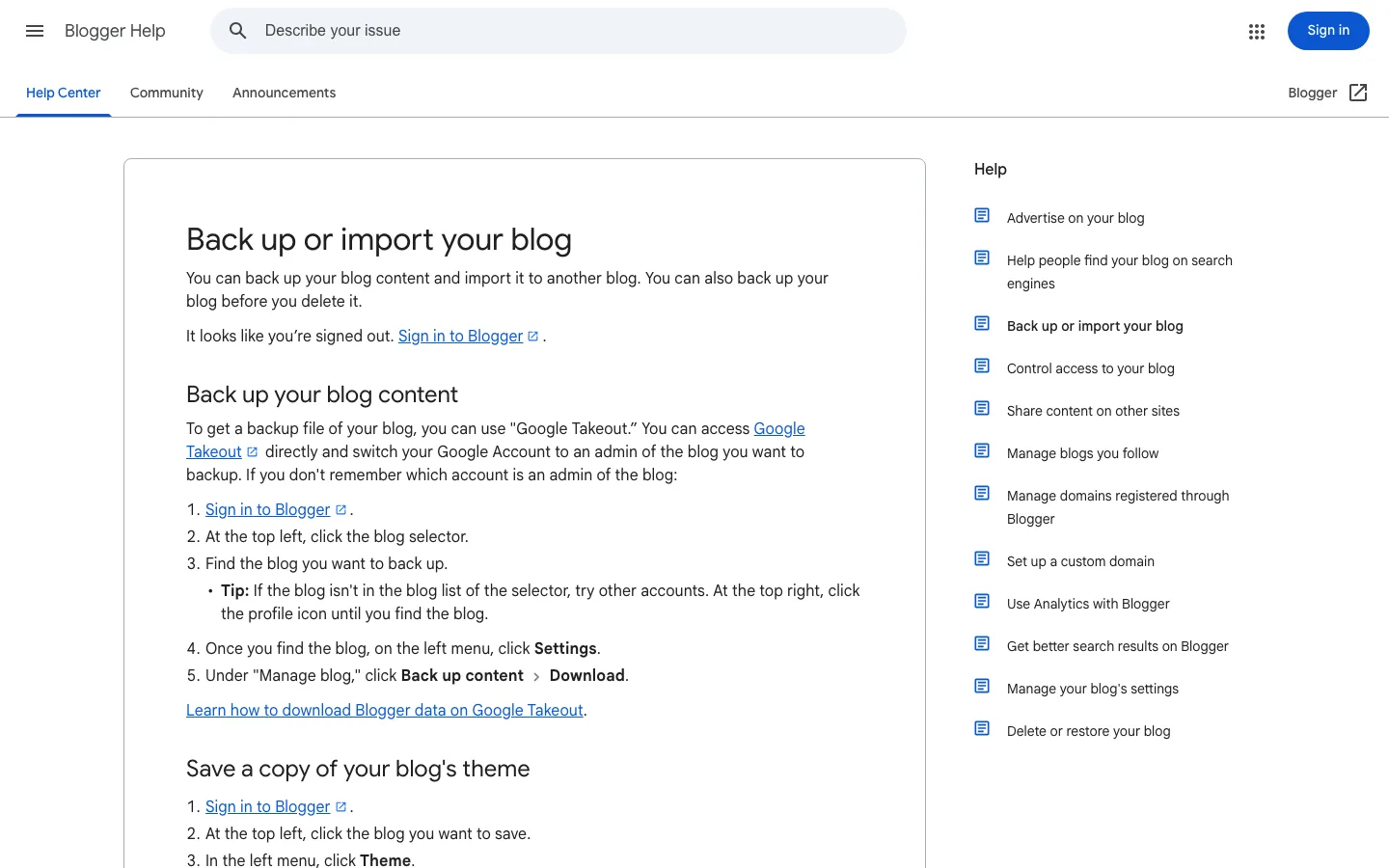Click article icon beside Help people find your blog
The image size is (1389, 868).
982,258
